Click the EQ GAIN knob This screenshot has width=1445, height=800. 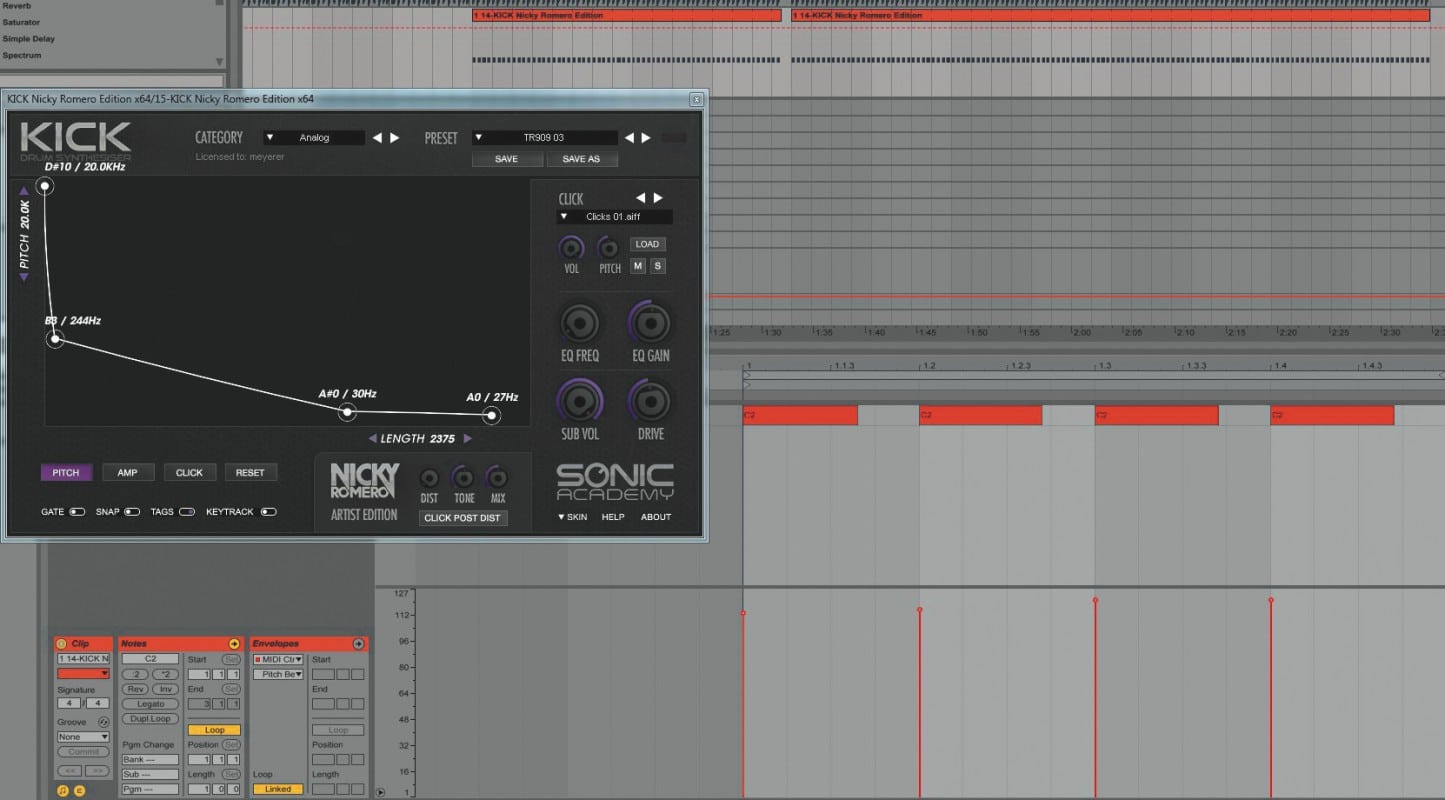pos(650,324)
